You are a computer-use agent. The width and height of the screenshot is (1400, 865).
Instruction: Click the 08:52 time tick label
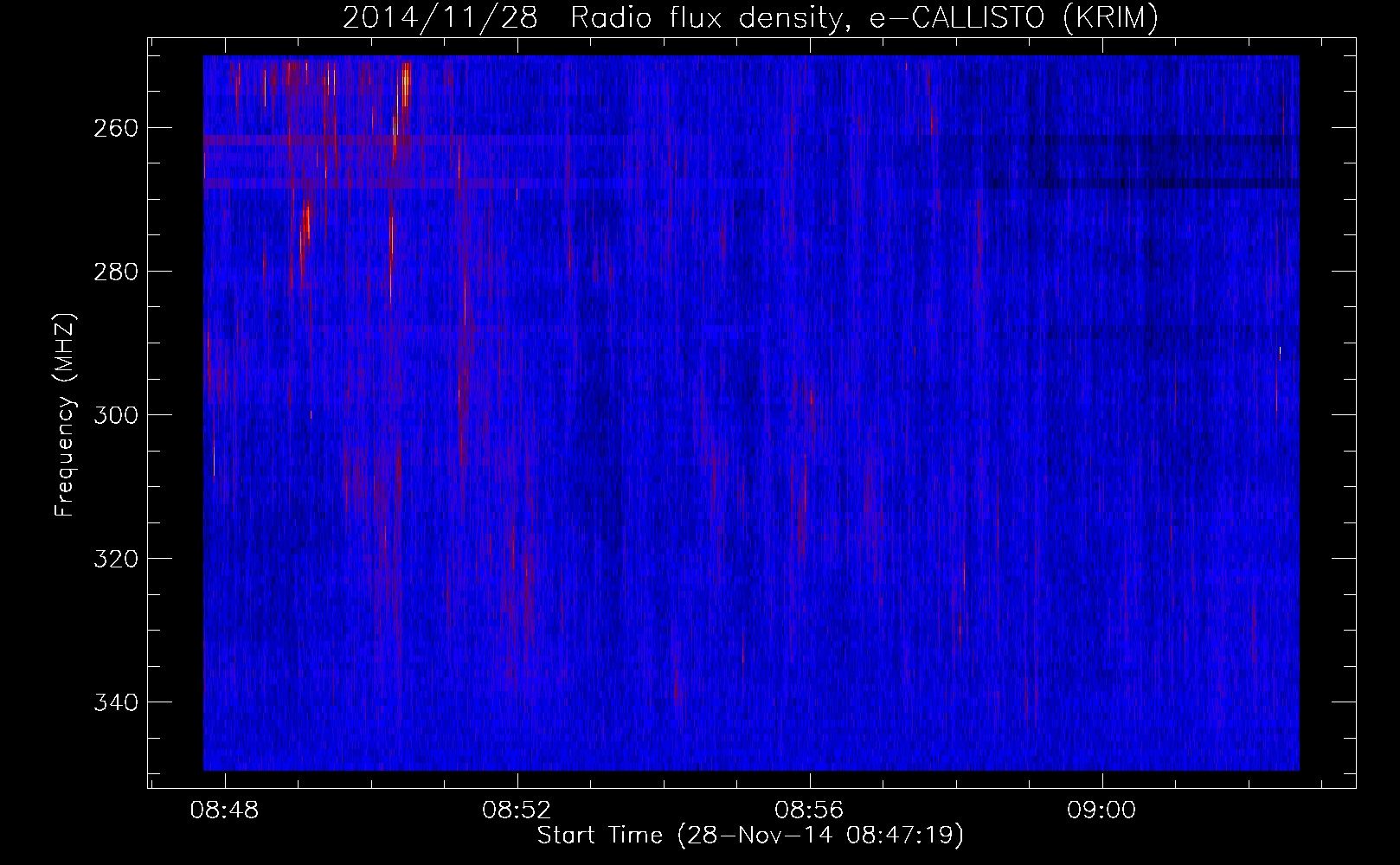(x=517, y=811)
